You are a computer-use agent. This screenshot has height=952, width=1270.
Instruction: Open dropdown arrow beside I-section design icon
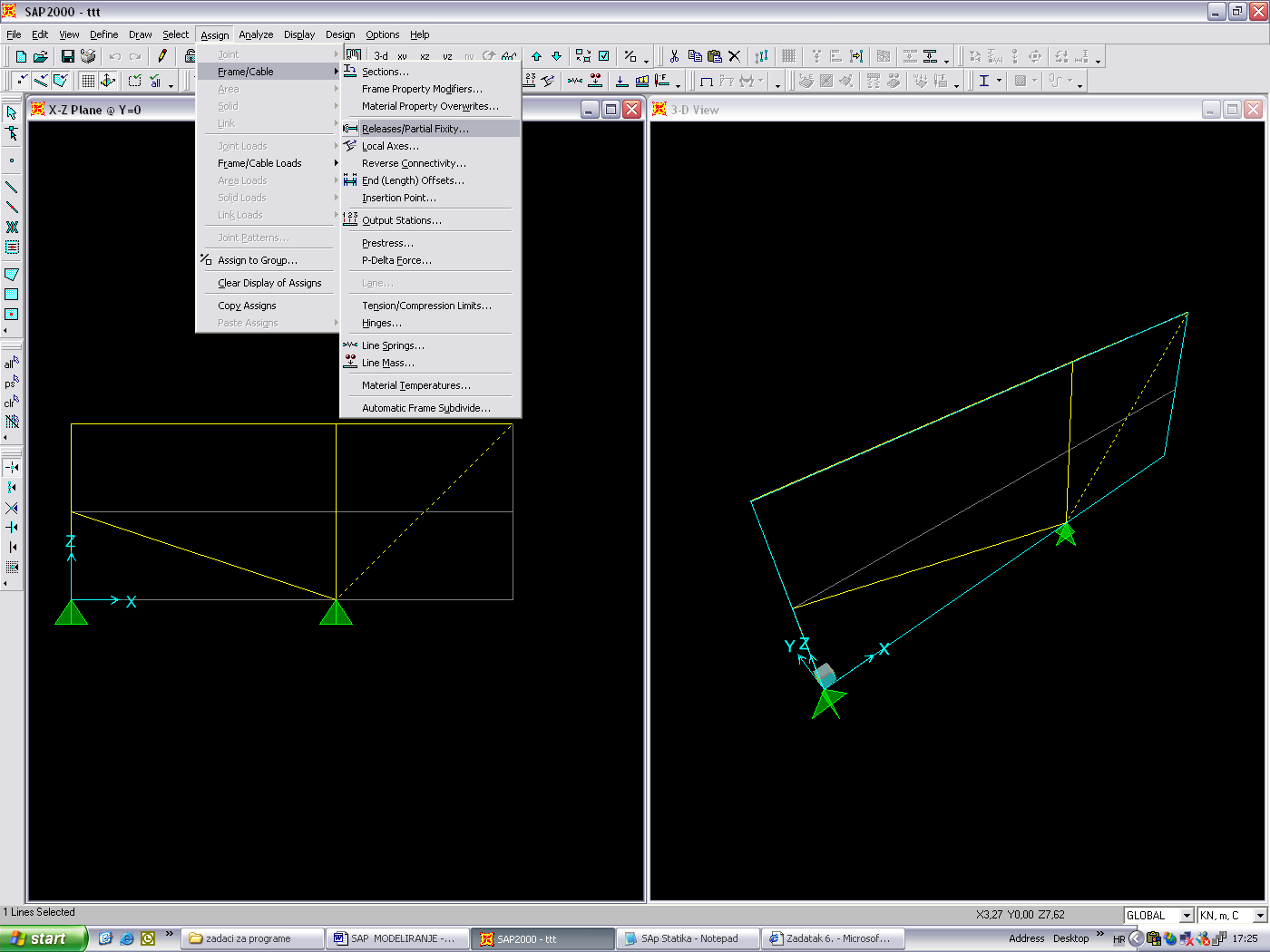pyautogui.click(x=1000, y=82)
